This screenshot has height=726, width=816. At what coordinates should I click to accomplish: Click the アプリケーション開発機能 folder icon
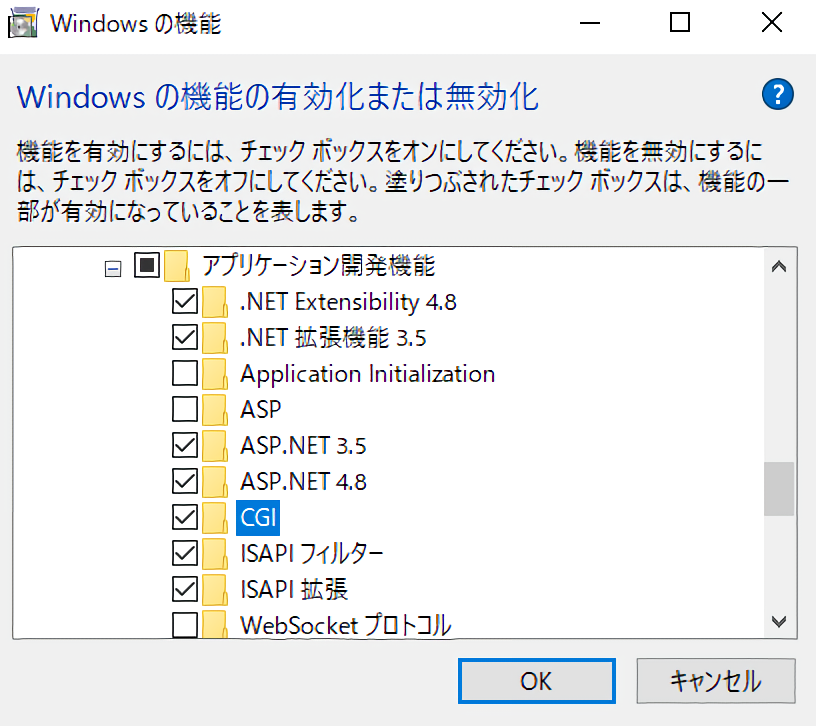[176, 266]
